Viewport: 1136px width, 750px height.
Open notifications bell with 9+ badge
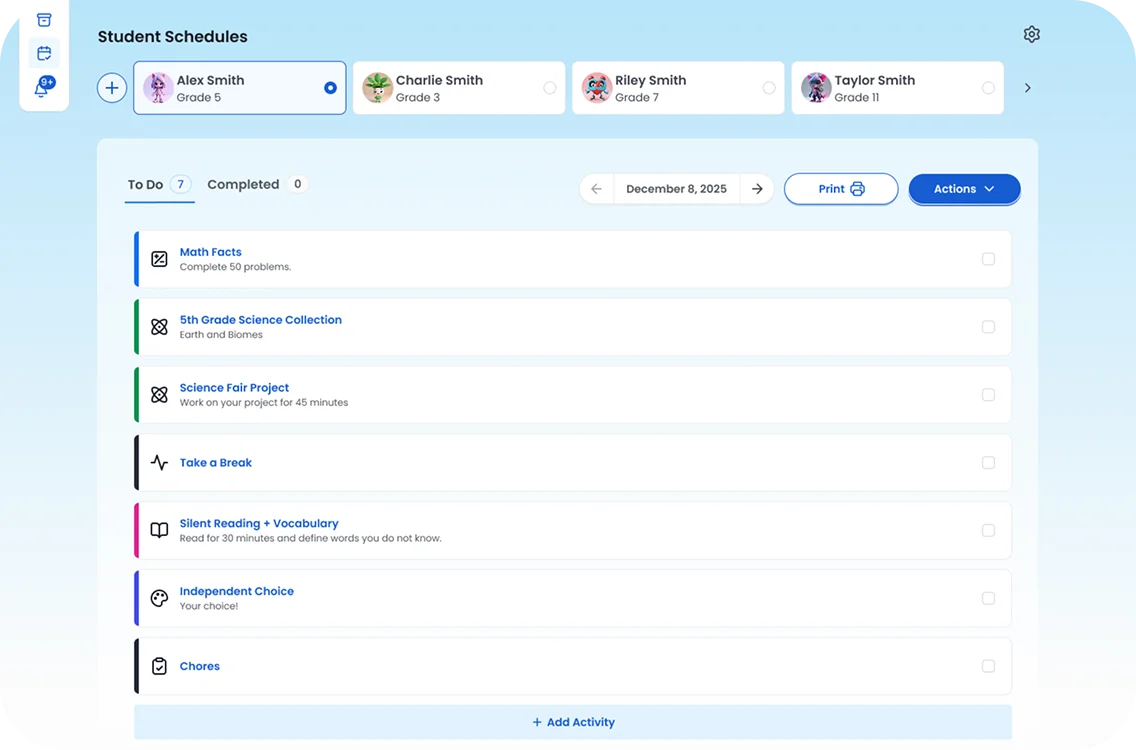pos(43,88)
